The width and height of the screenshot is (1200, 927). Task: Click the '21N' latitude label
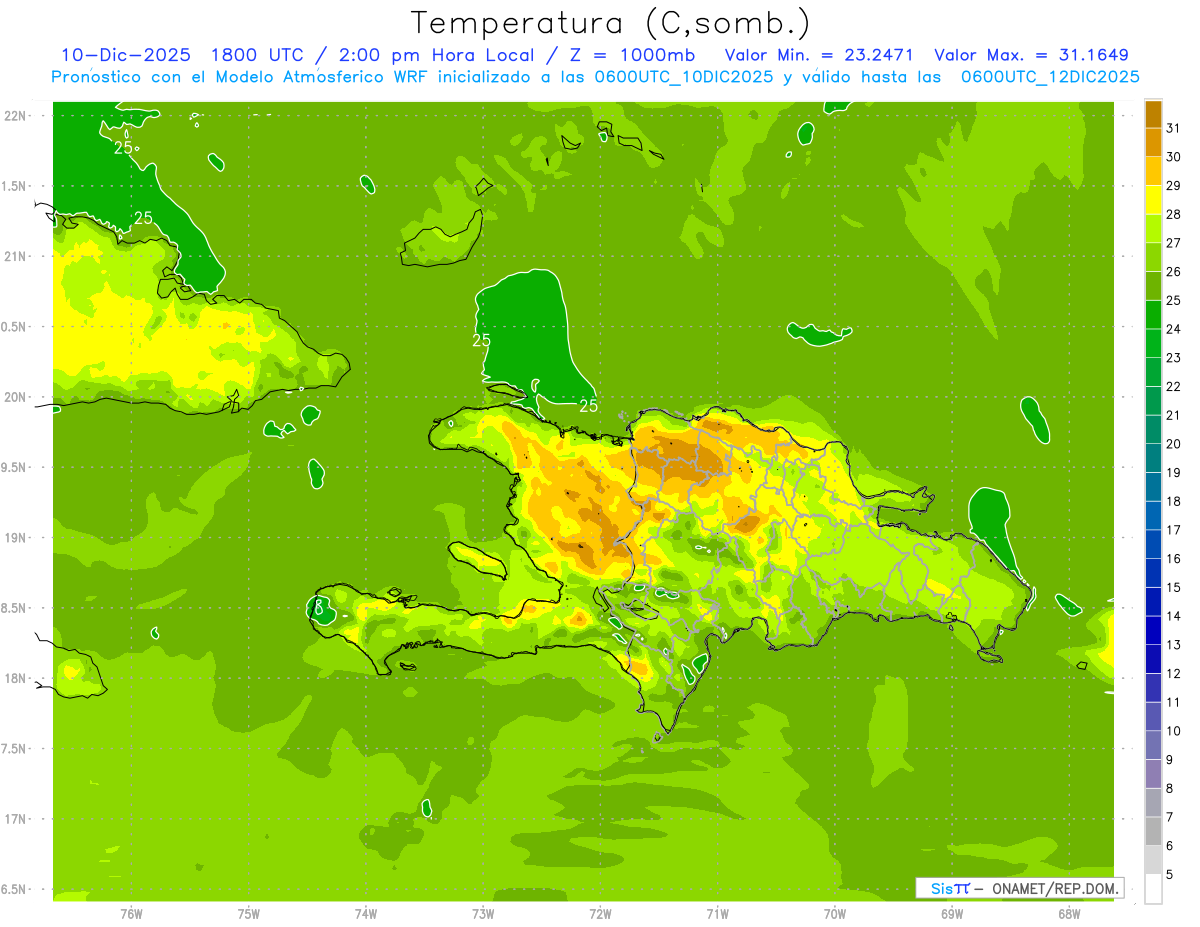click(x=16, y=256)
